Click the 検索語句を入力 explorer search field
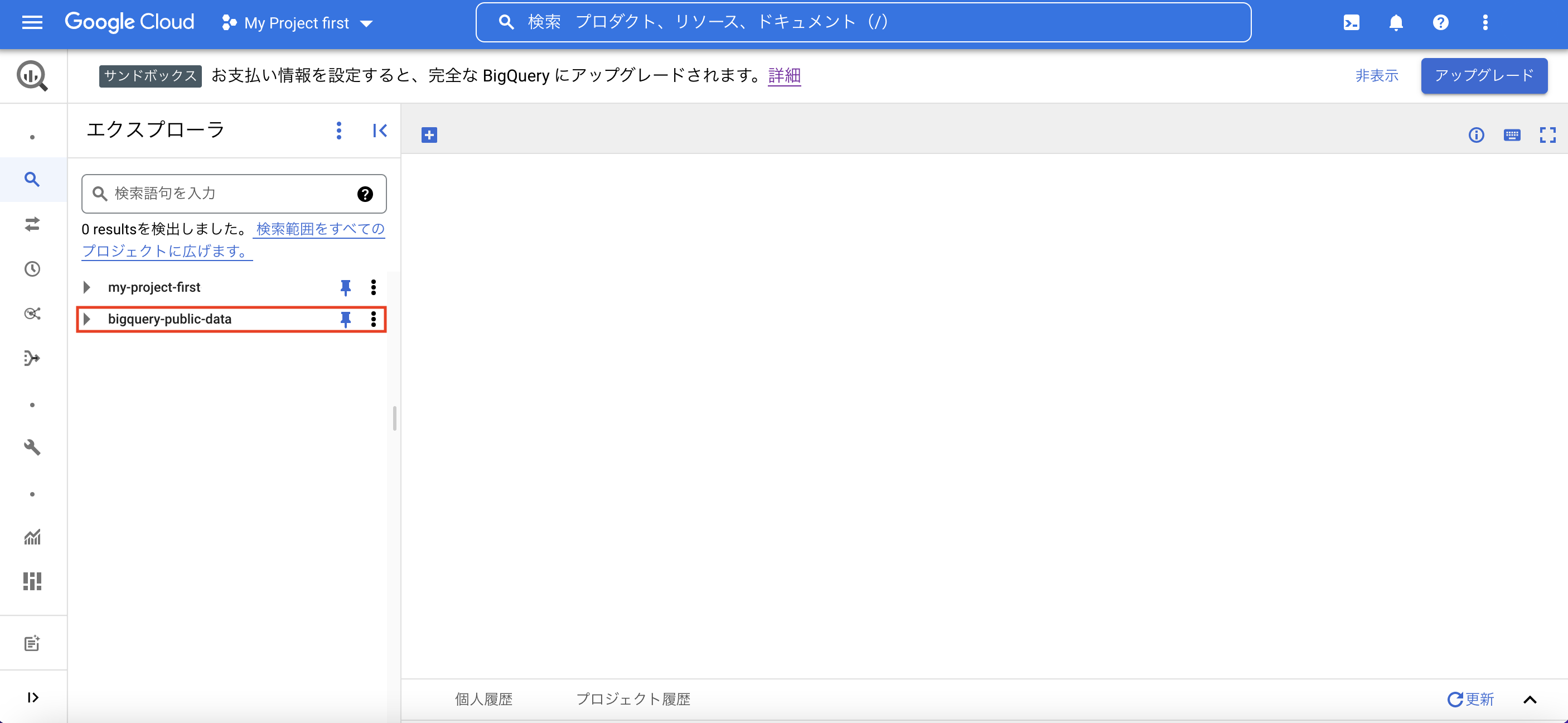The image size is (1568, 723). [x=234, y=194]
